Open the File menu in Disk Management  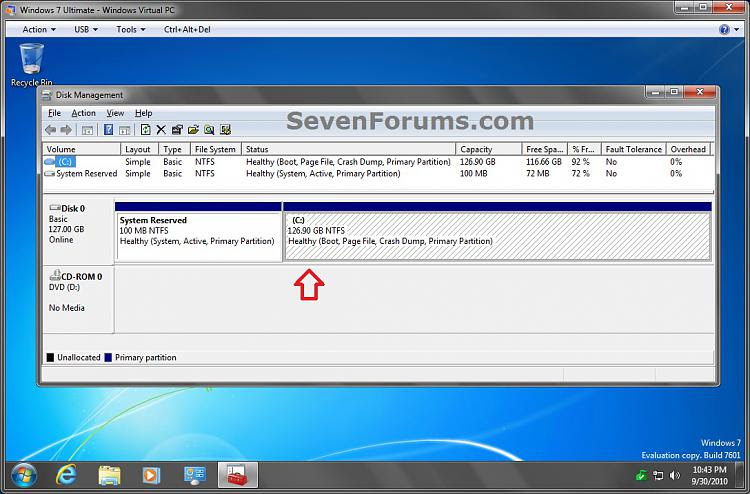coord(54,113)
